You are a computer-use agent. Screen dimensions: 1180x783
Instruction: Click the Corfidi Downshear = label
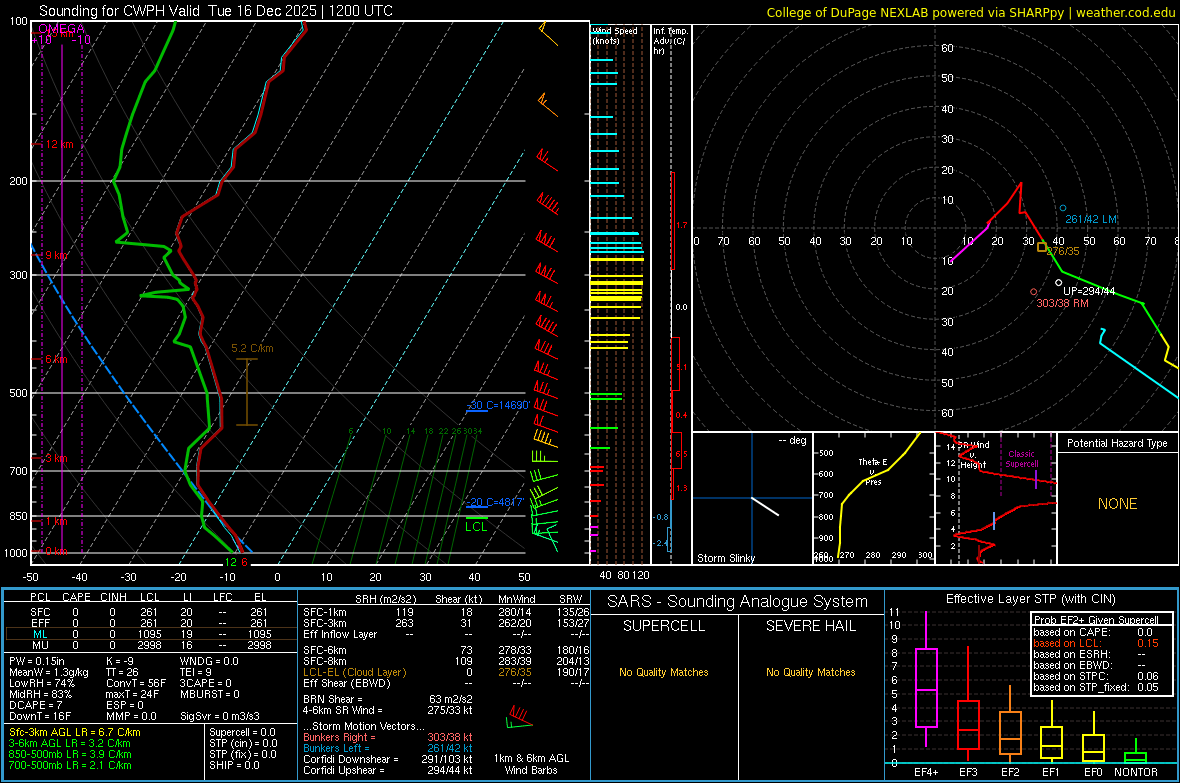(x=351, y=759)
